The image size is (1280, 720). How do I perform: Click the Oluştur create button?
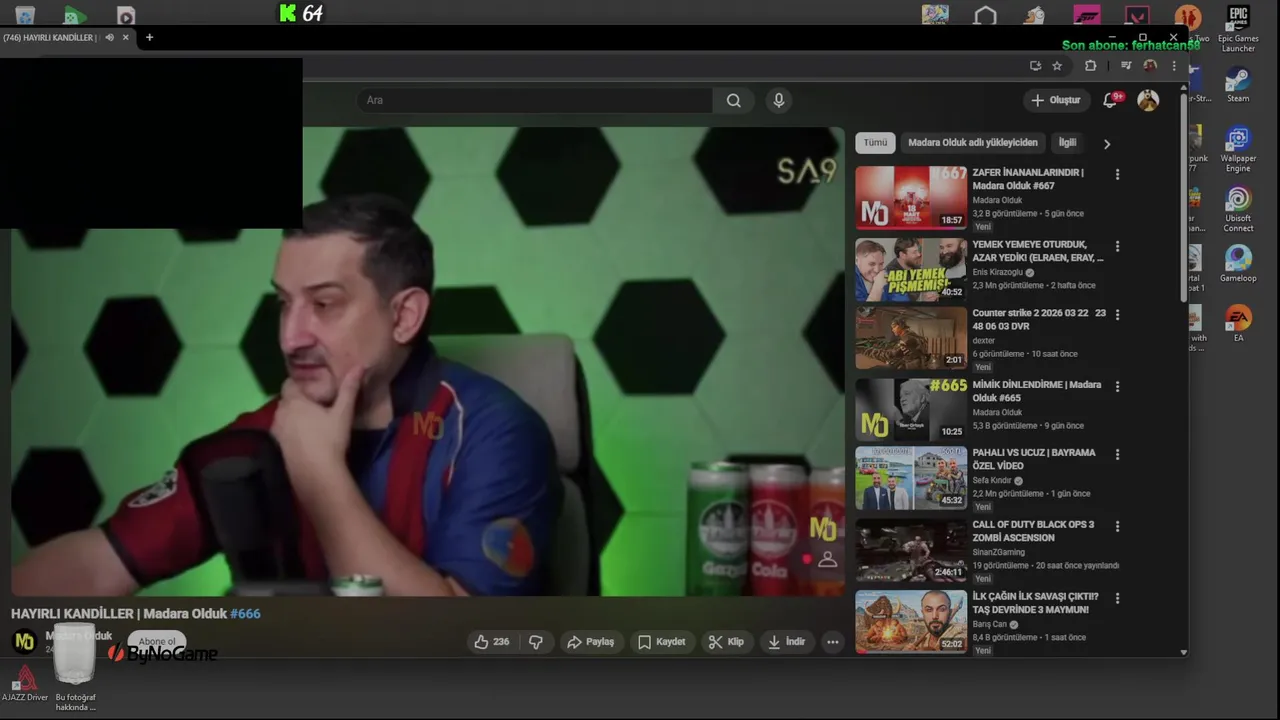pos(1056,100)
